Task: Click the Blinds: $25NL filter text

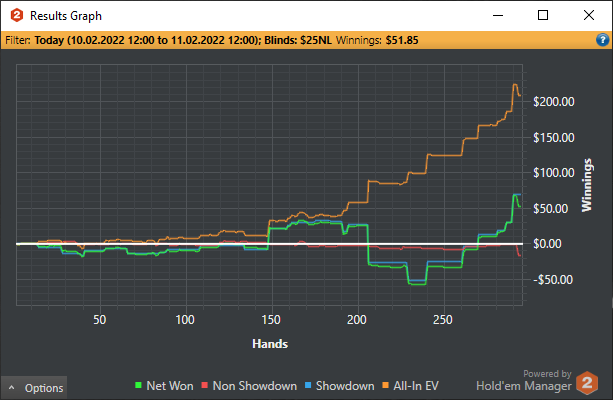Action: point(298,40)
